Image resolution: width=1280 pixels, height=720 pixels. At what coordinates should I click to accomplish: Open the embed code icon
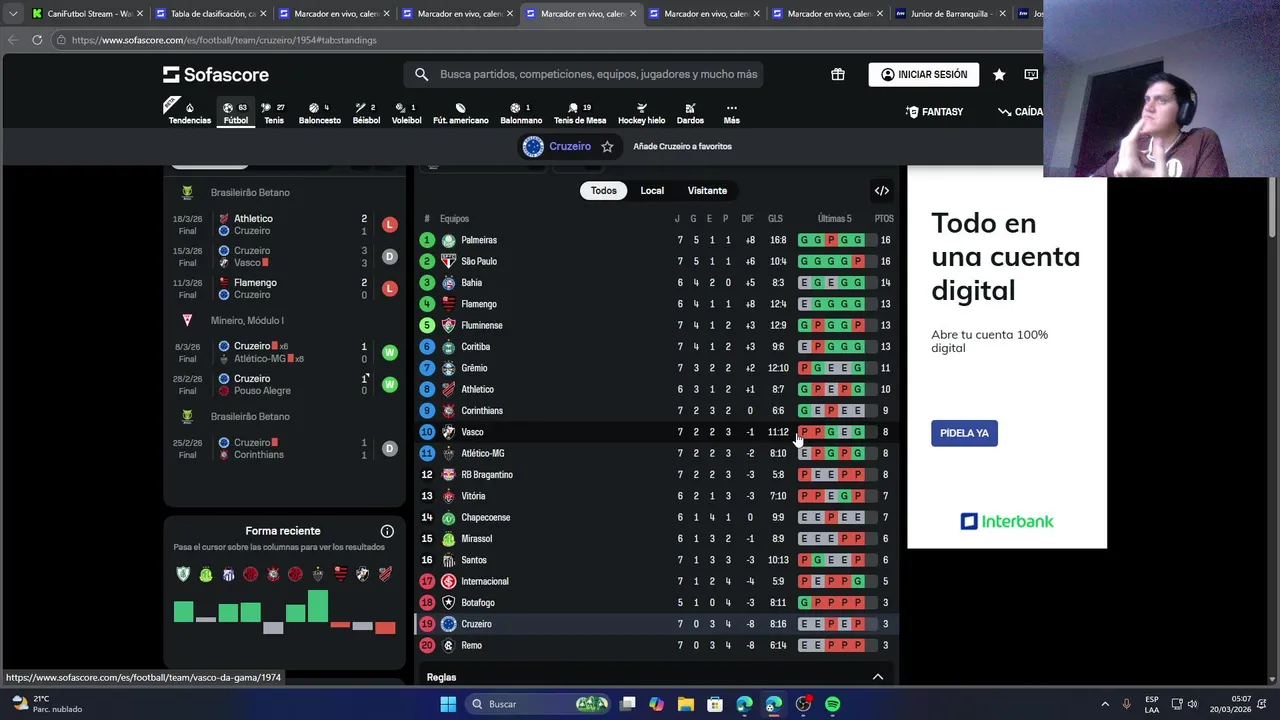click(x=882, y=191)
